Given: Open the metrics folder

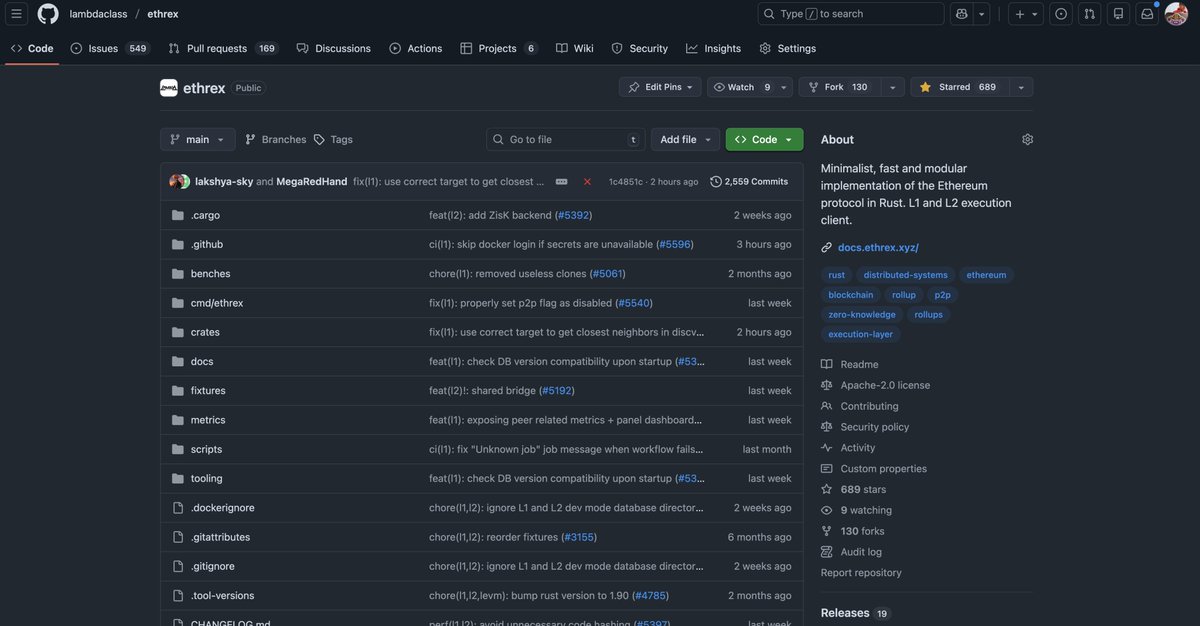Looking at the screenshot, I should 208,420.
